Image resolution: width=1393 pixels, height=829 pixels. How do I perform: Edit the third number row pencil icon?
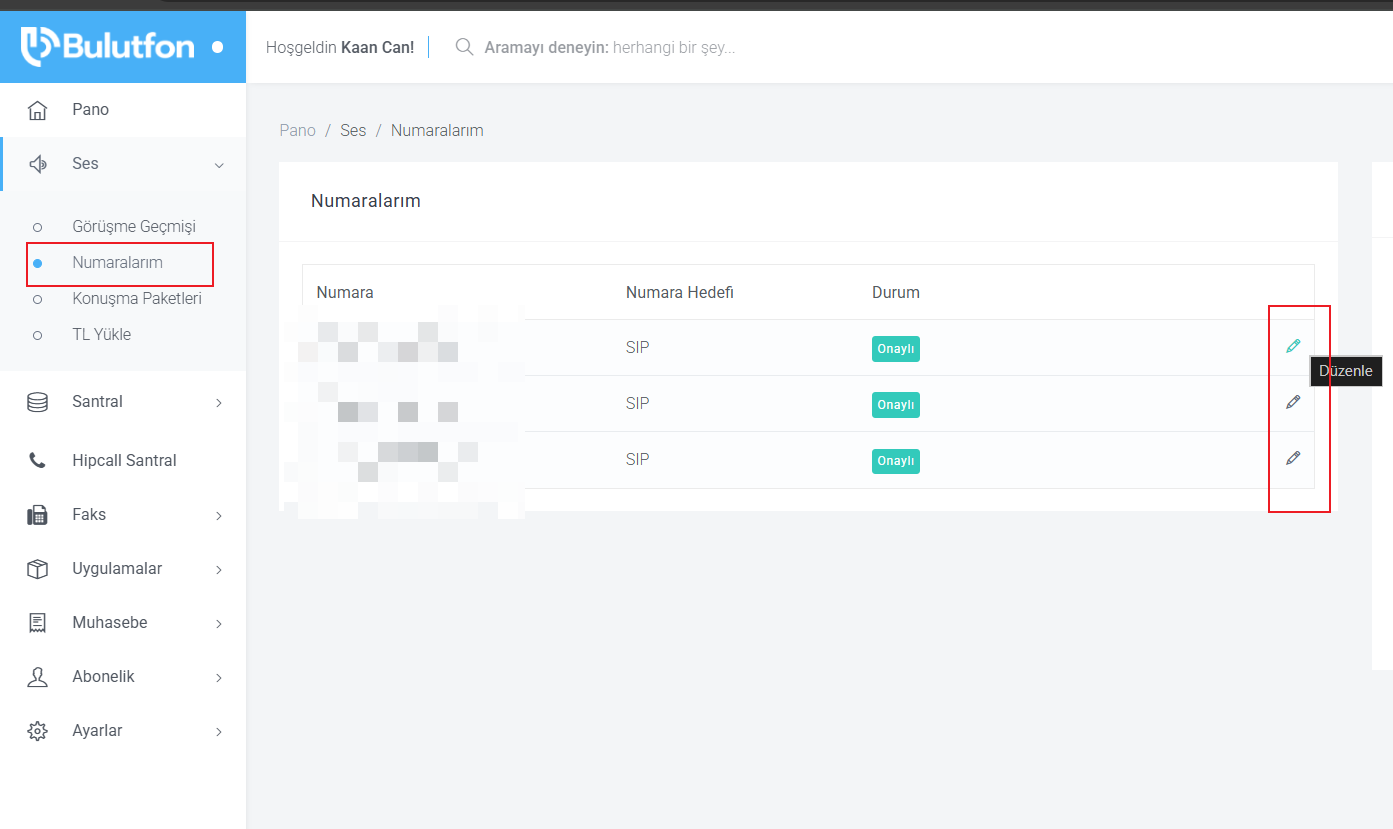point(1293,458)
